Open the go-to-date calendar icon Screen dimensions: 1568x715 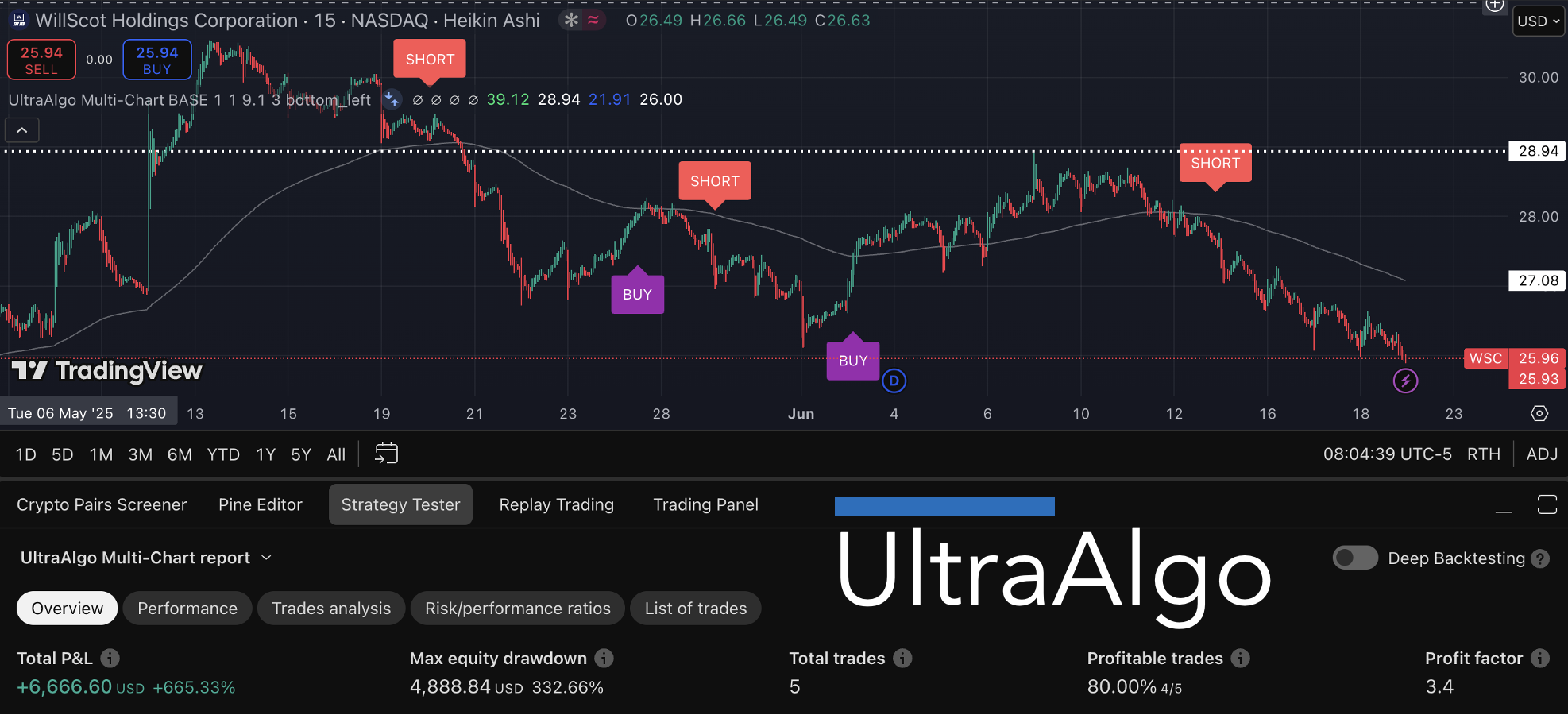tap(386, 454)
